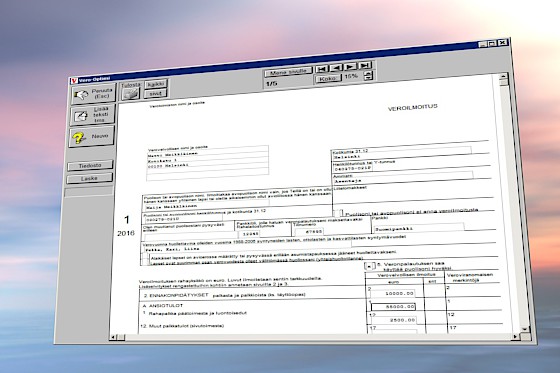Click the vertical scrollbar down arrow
The height and width of the screenshot is (373, 560).
pos(524,329)
